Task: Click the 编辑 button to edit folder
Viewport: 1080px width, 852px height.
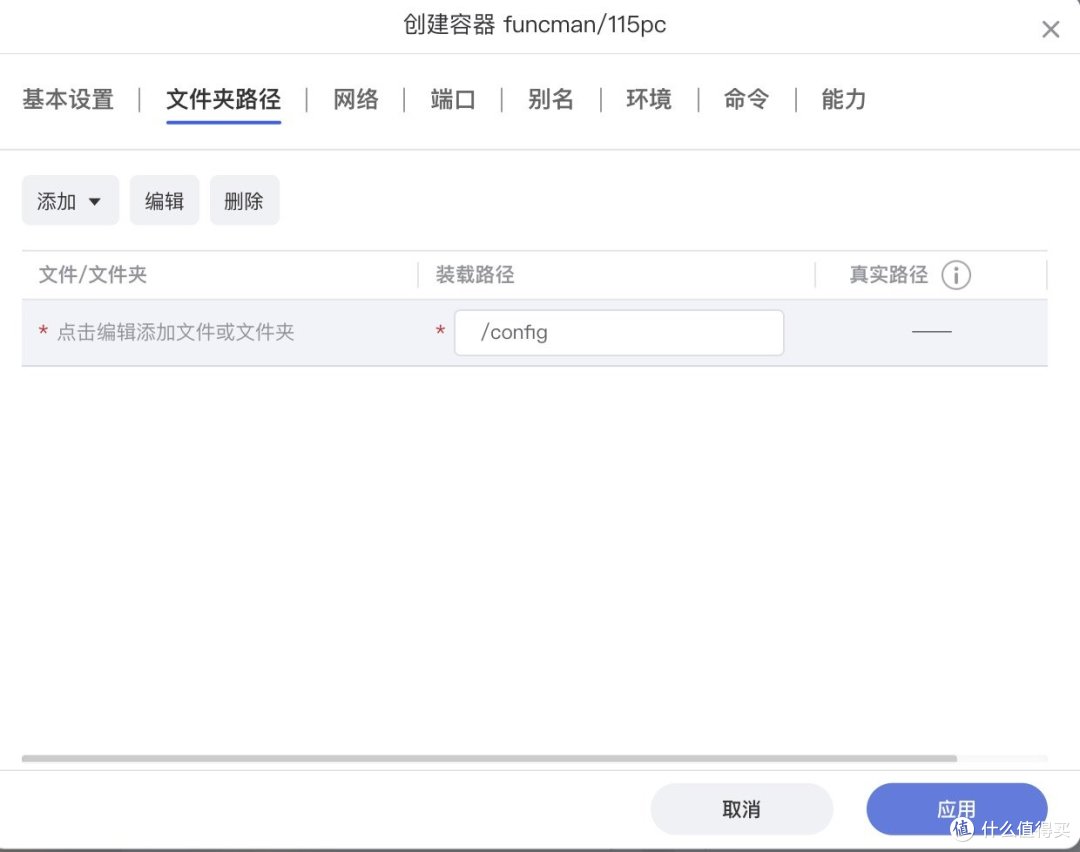Action: click(x=164, y=200)
